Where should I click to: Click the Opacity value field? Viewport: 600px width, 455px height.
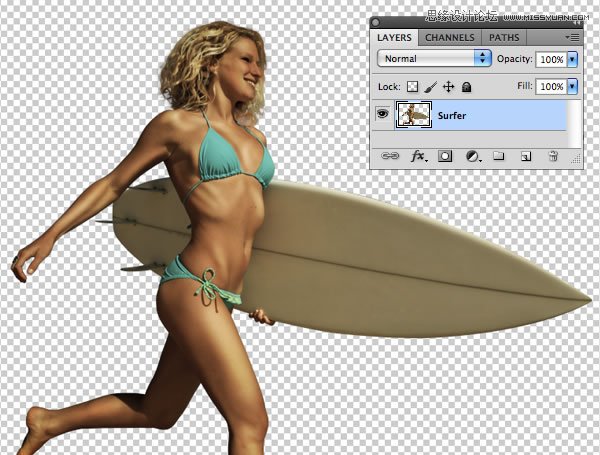point(551,59)
